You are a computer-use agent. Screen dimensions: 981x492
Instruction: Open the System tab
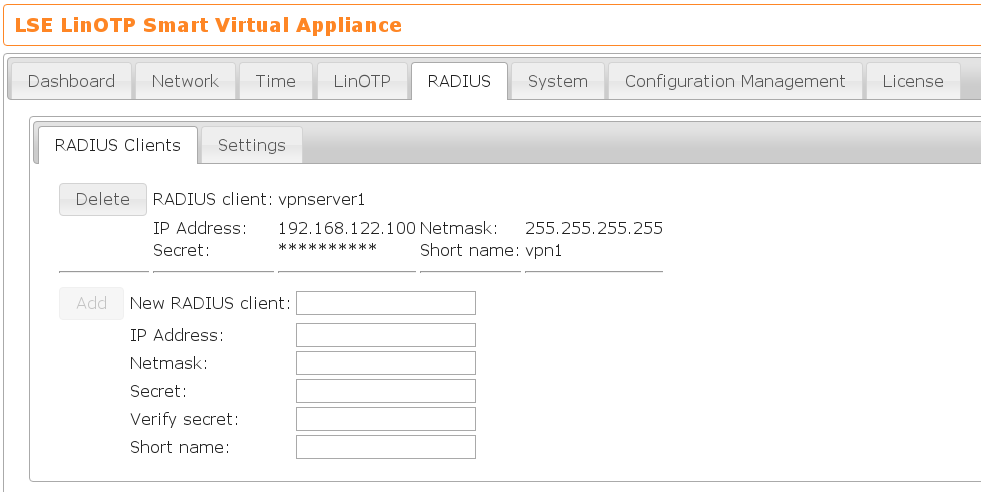tap(557, 81)
